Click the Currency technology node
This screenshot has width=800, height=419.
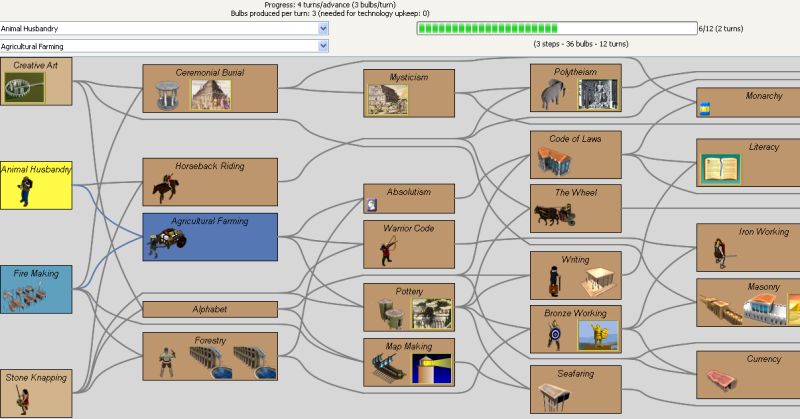[747, 375]
